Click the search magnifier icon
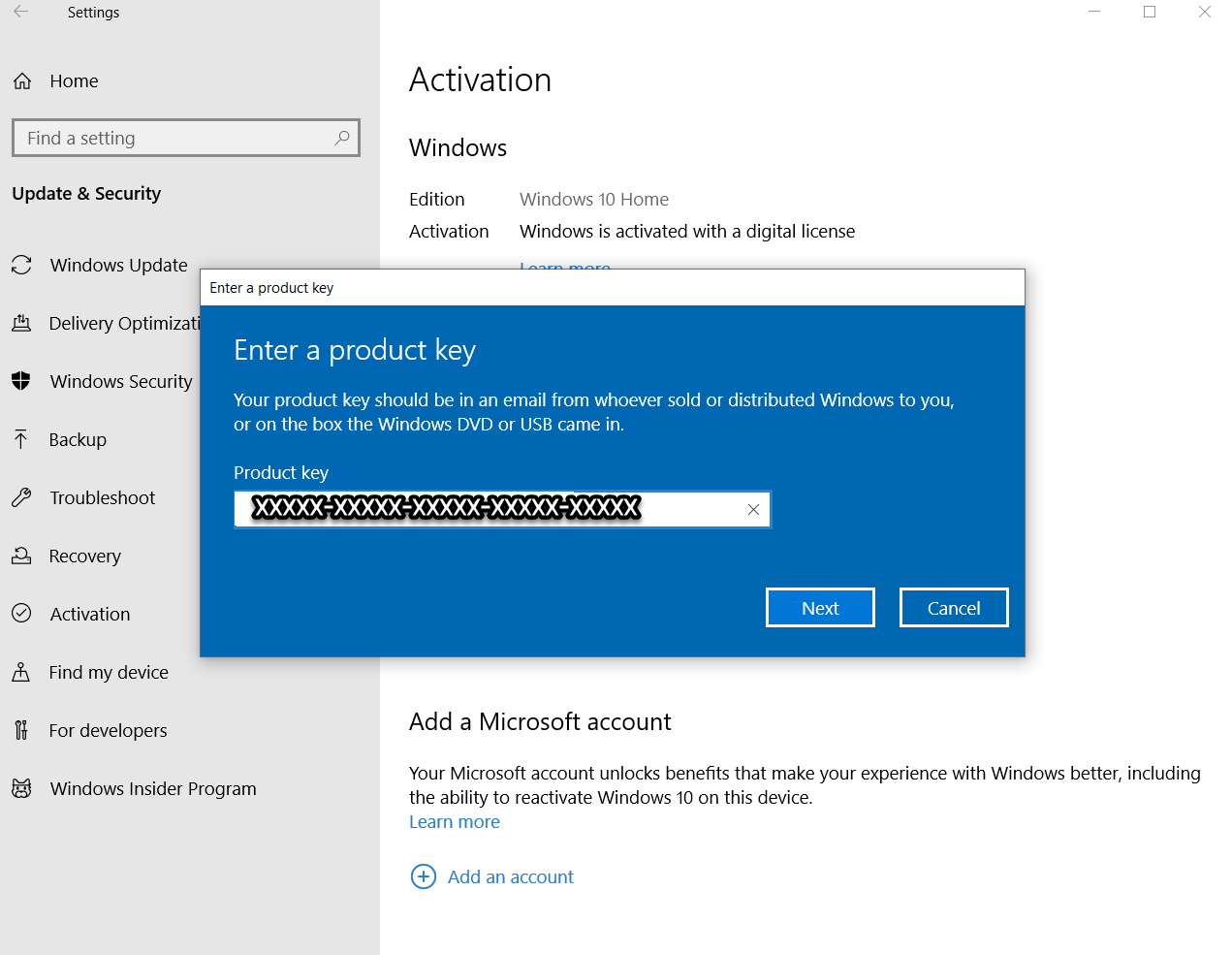 tap(341, 138)
